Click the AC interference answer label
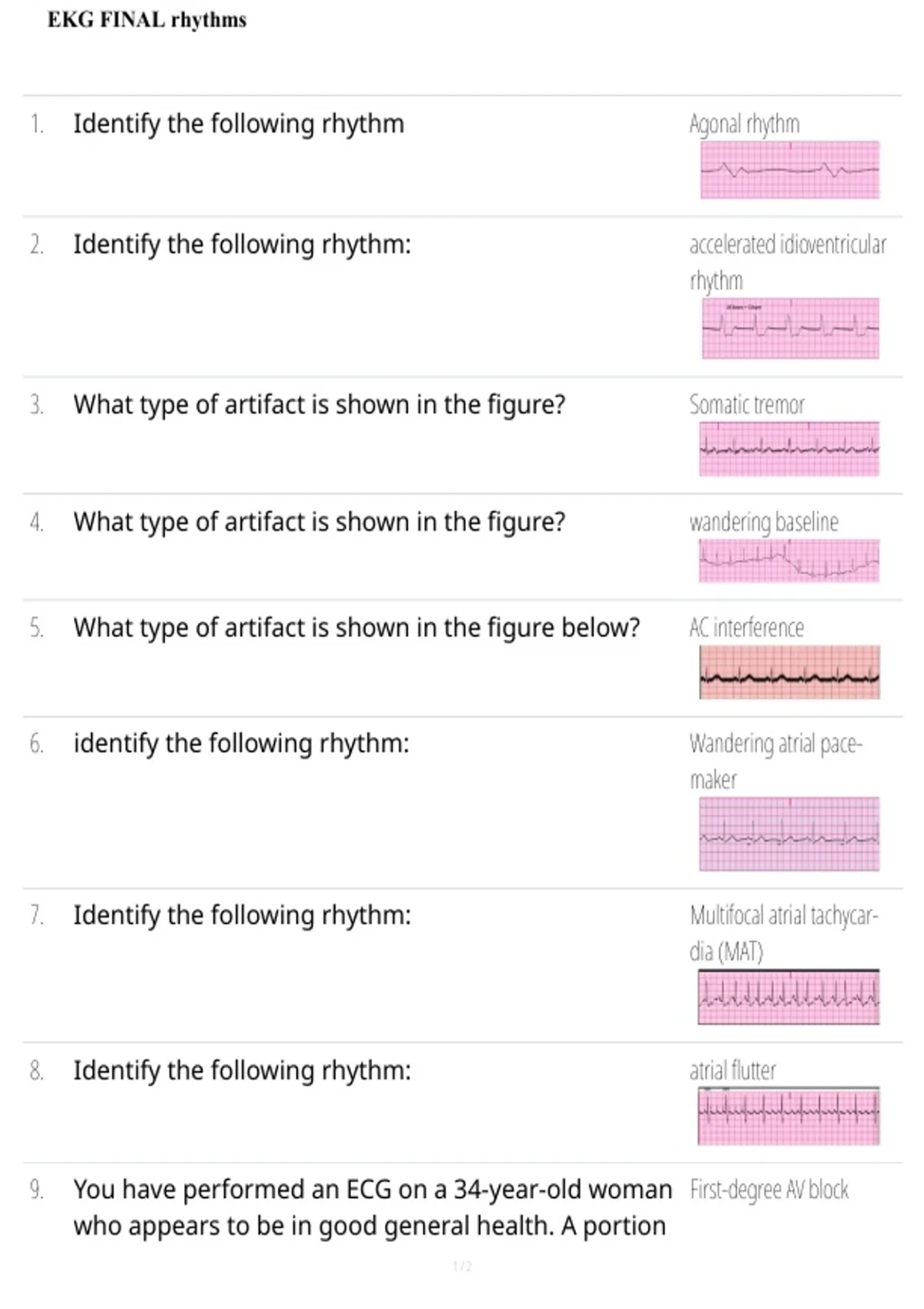 coord(747,628)
